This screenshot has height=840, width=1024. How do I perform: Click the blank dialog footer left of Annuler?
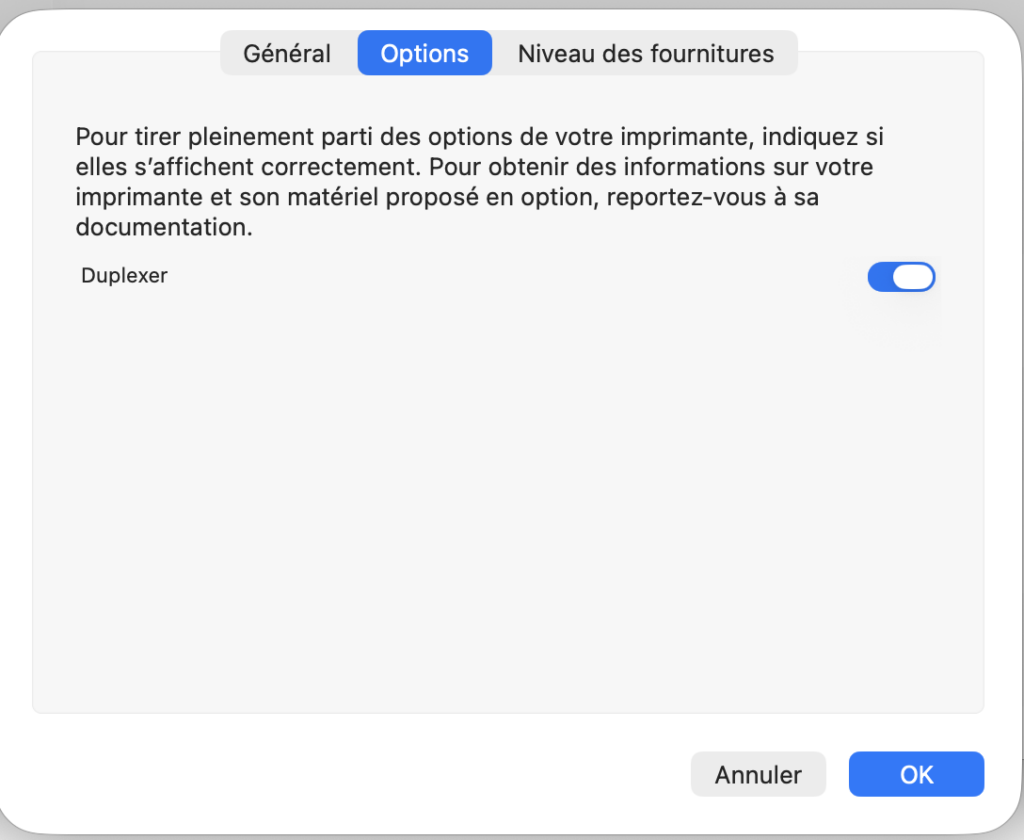(350, 774)
